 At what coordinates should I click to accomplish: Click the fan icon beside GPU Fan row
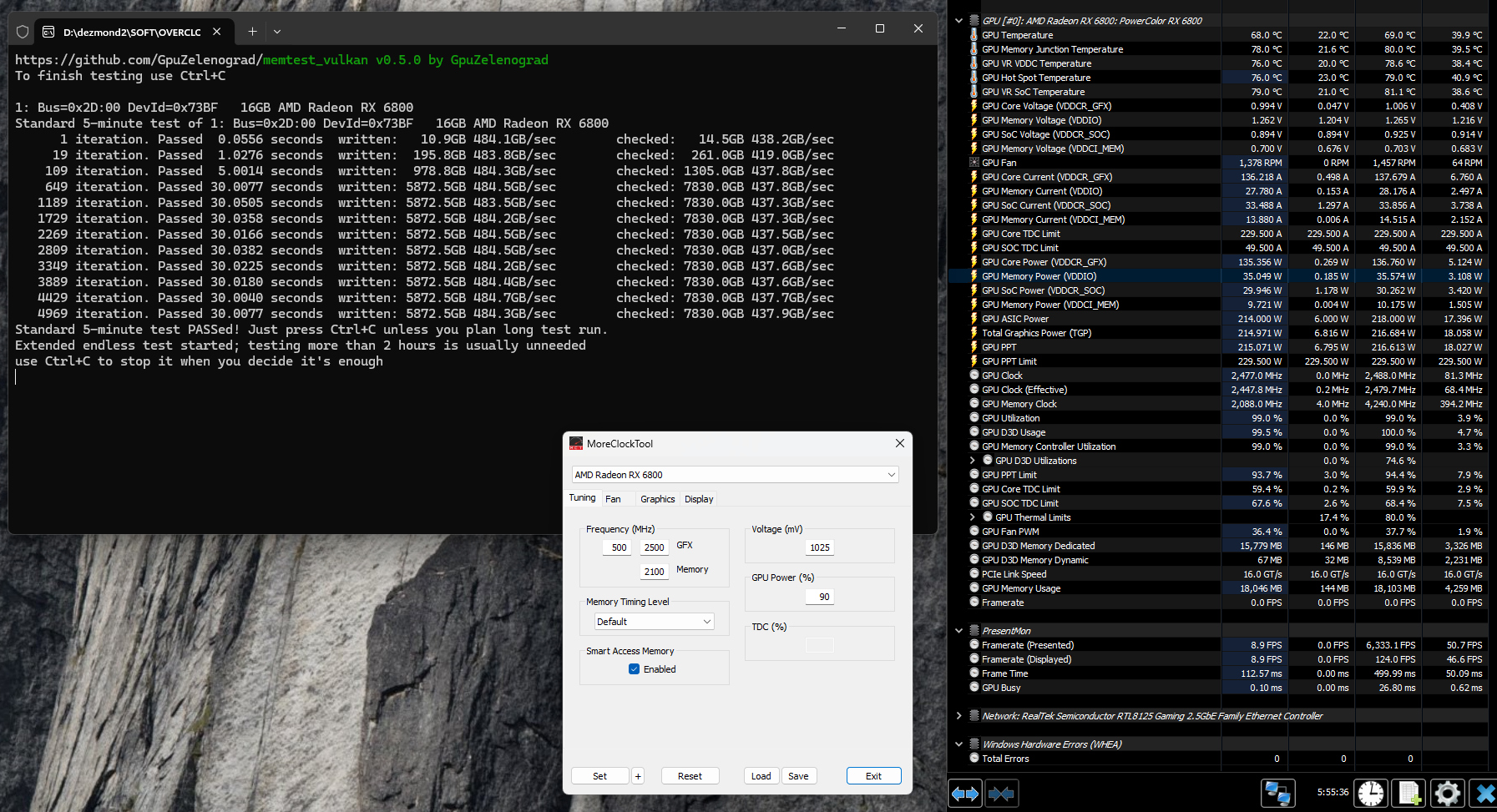click(x=974, y=163)
